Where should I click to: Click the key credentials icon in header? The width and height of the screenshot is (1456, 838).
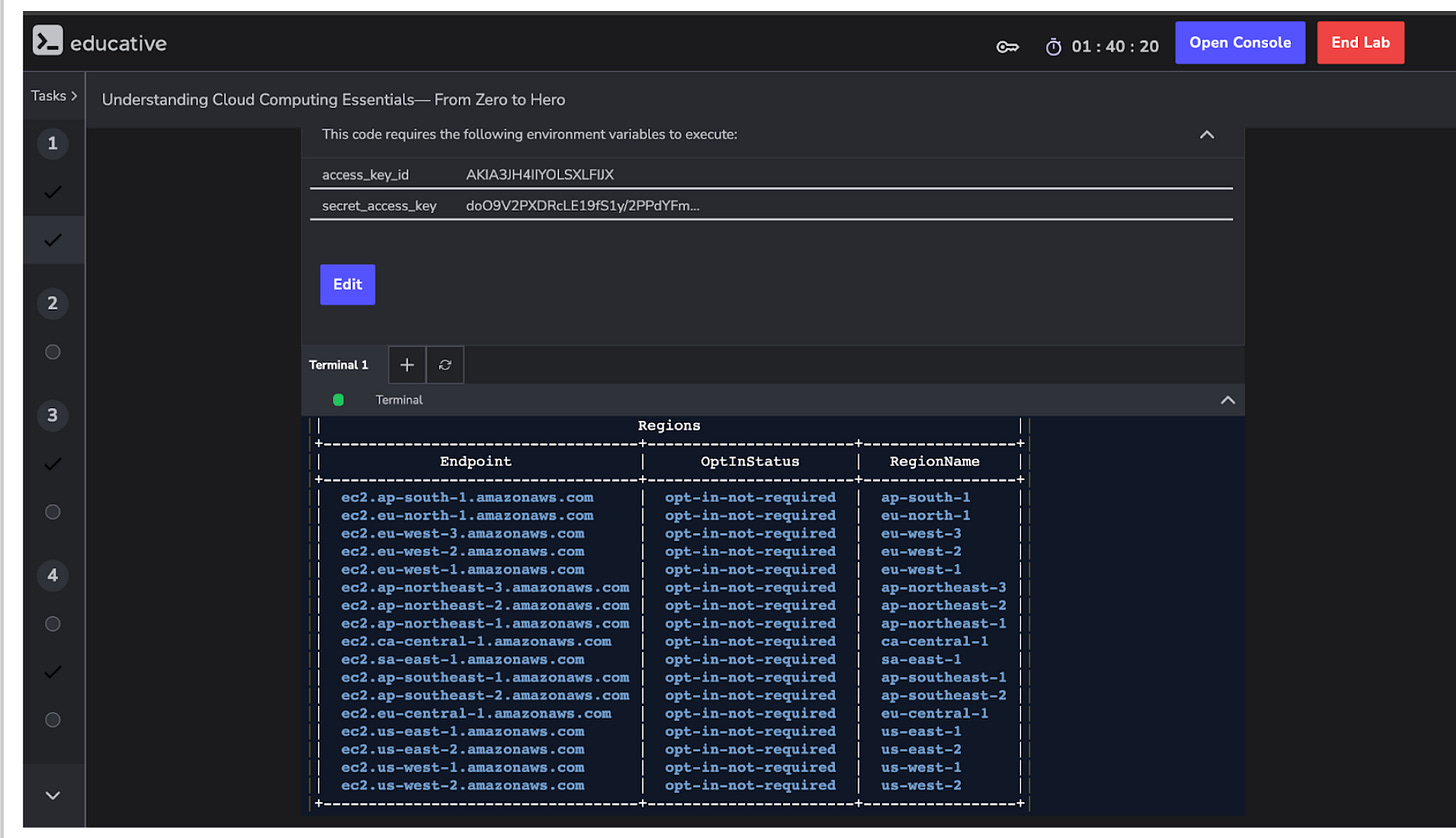tap(1007, 47)
